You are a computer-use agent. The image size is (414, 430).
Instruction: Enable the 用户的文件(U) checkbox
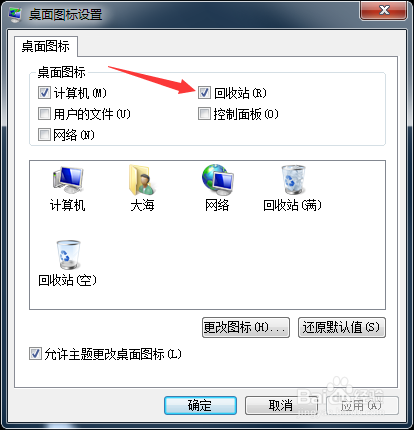44,114
